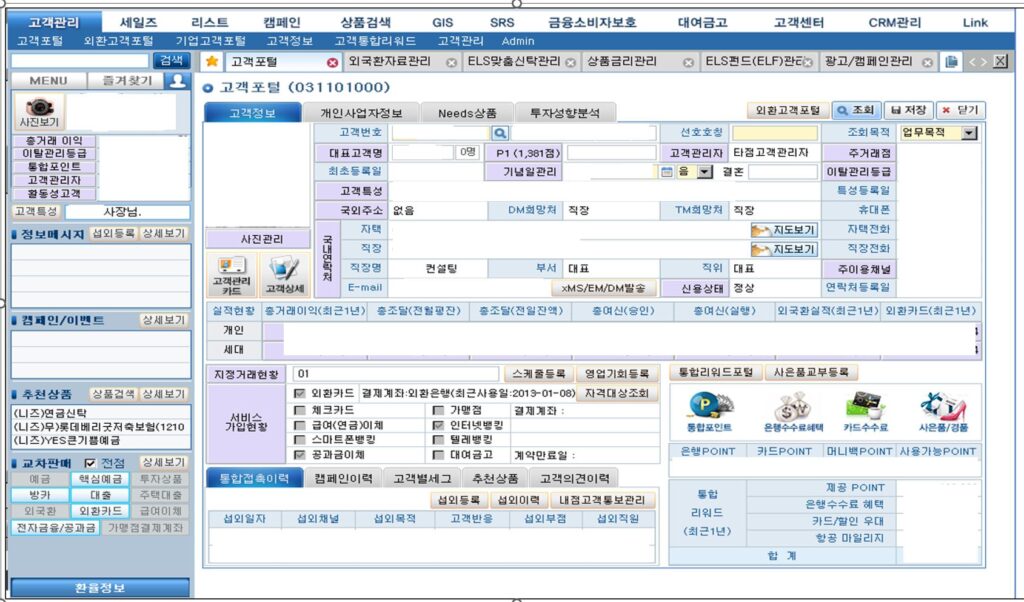
Task: Click the 영업기회등록 button
Action: pos(616,373)
